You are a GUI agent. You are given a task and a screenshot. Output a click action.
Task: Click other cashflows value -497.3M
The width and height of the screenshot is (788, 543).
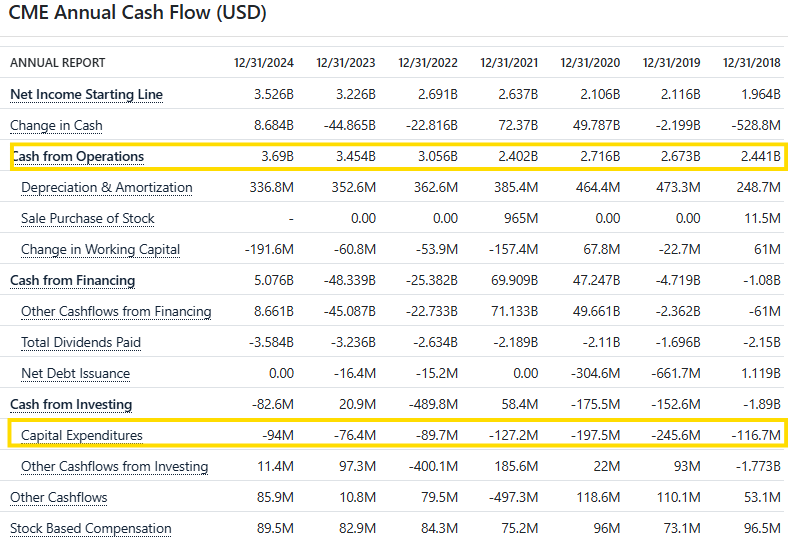tap(514, 498)
